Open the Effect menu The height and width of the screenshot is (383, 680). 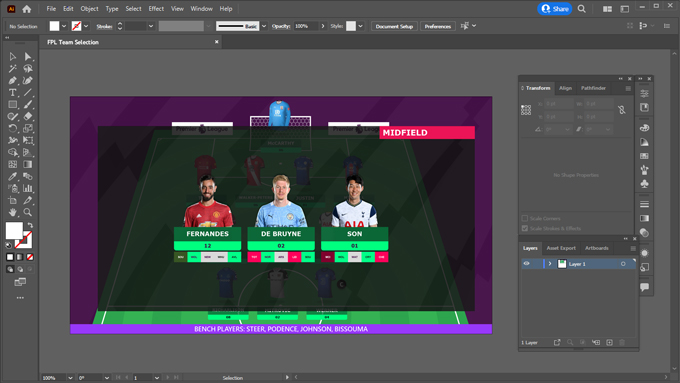156,9
